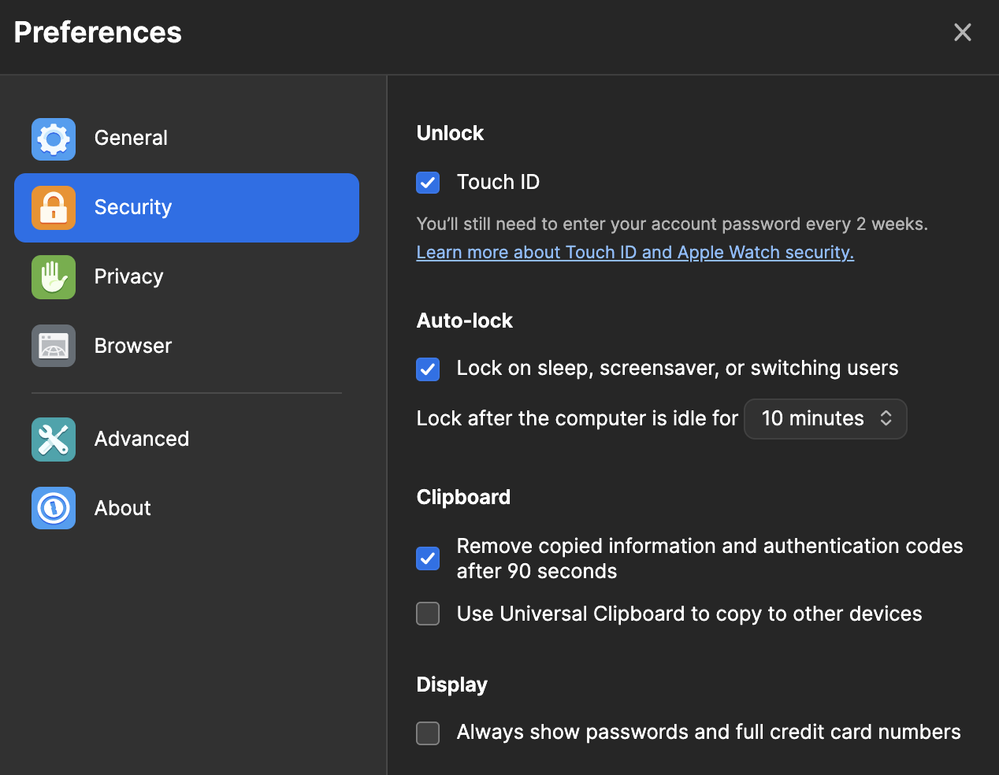
Task: Toggle Remove copied information after 90 seconds
Action: click(x=428, y=558)
